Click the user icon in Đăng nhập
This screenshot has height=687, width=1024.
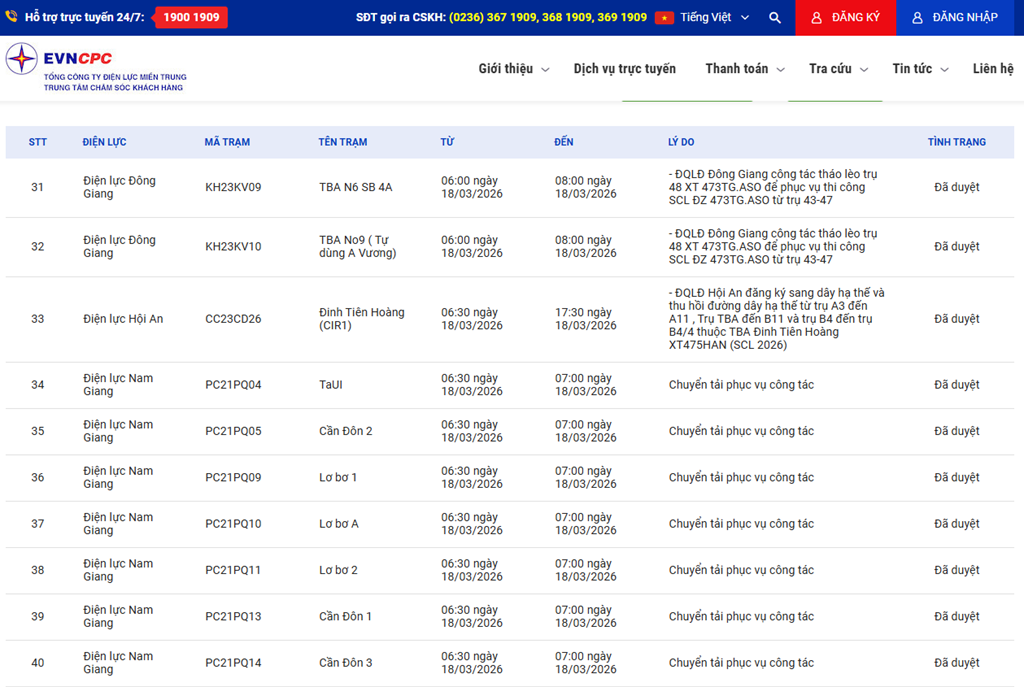tap(917, 18)
